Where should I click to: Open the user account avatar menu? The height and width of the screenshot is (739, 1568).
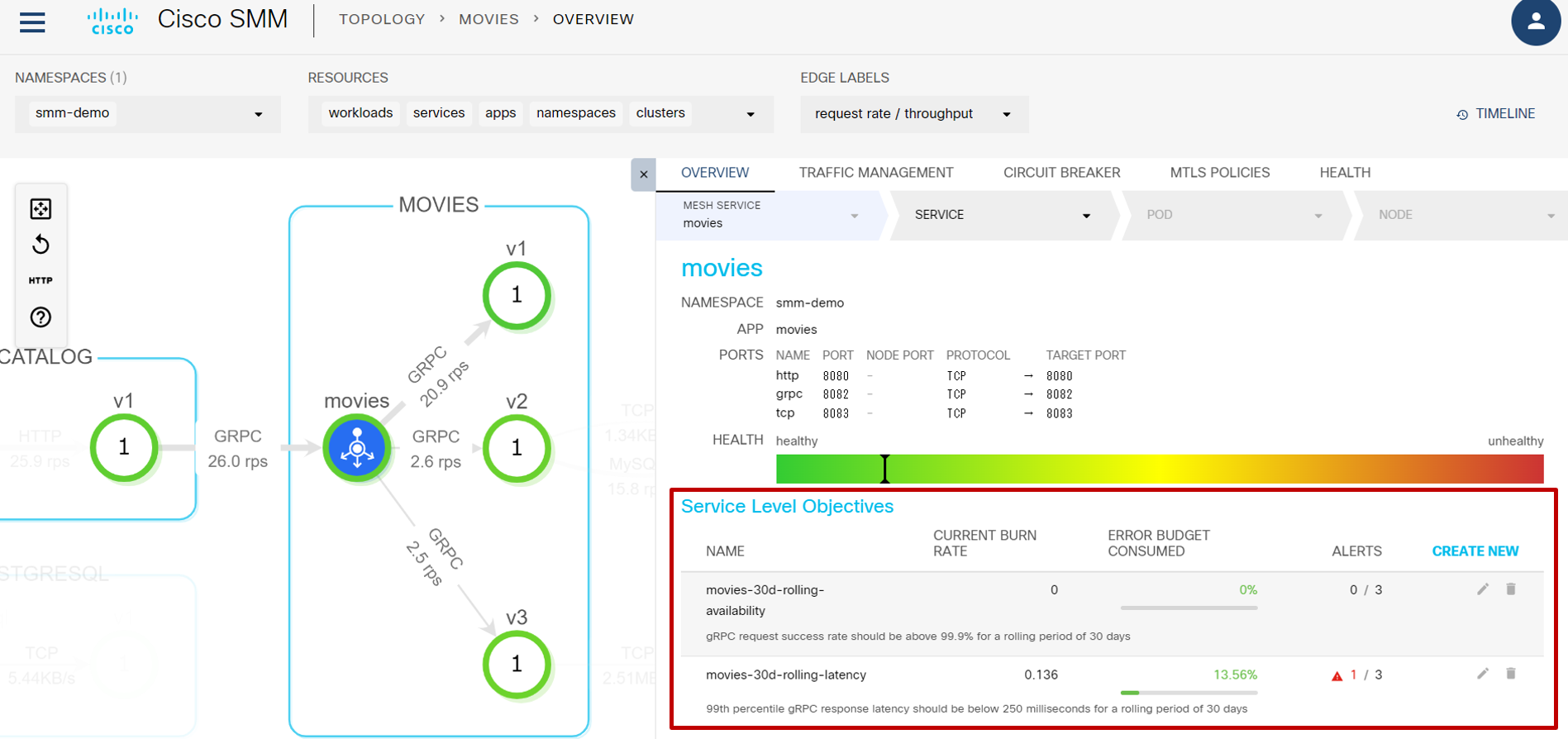point(1536,21)
